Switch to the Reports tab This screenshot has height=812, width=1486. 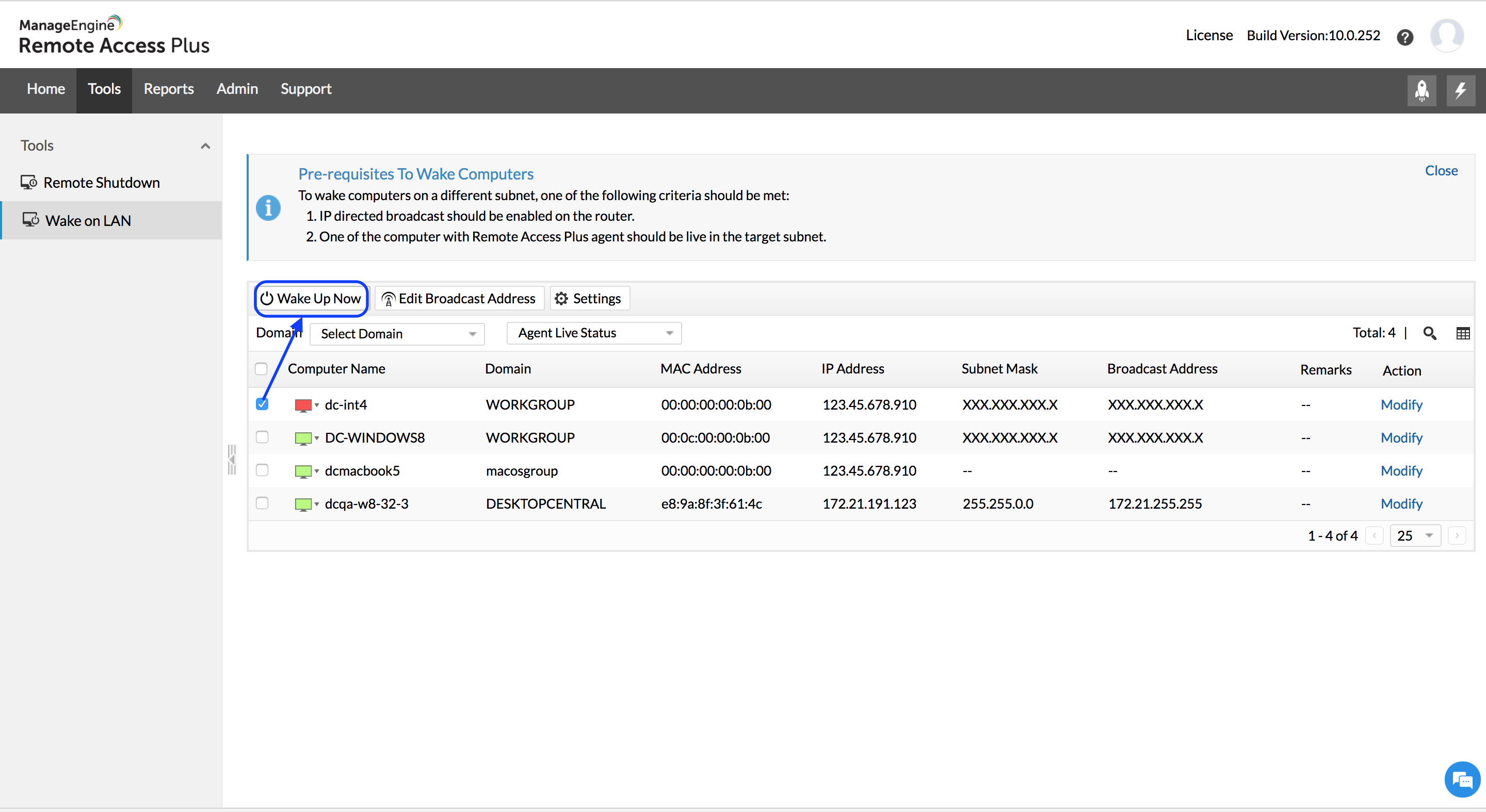pyautogui.click(x=168, y=89)
